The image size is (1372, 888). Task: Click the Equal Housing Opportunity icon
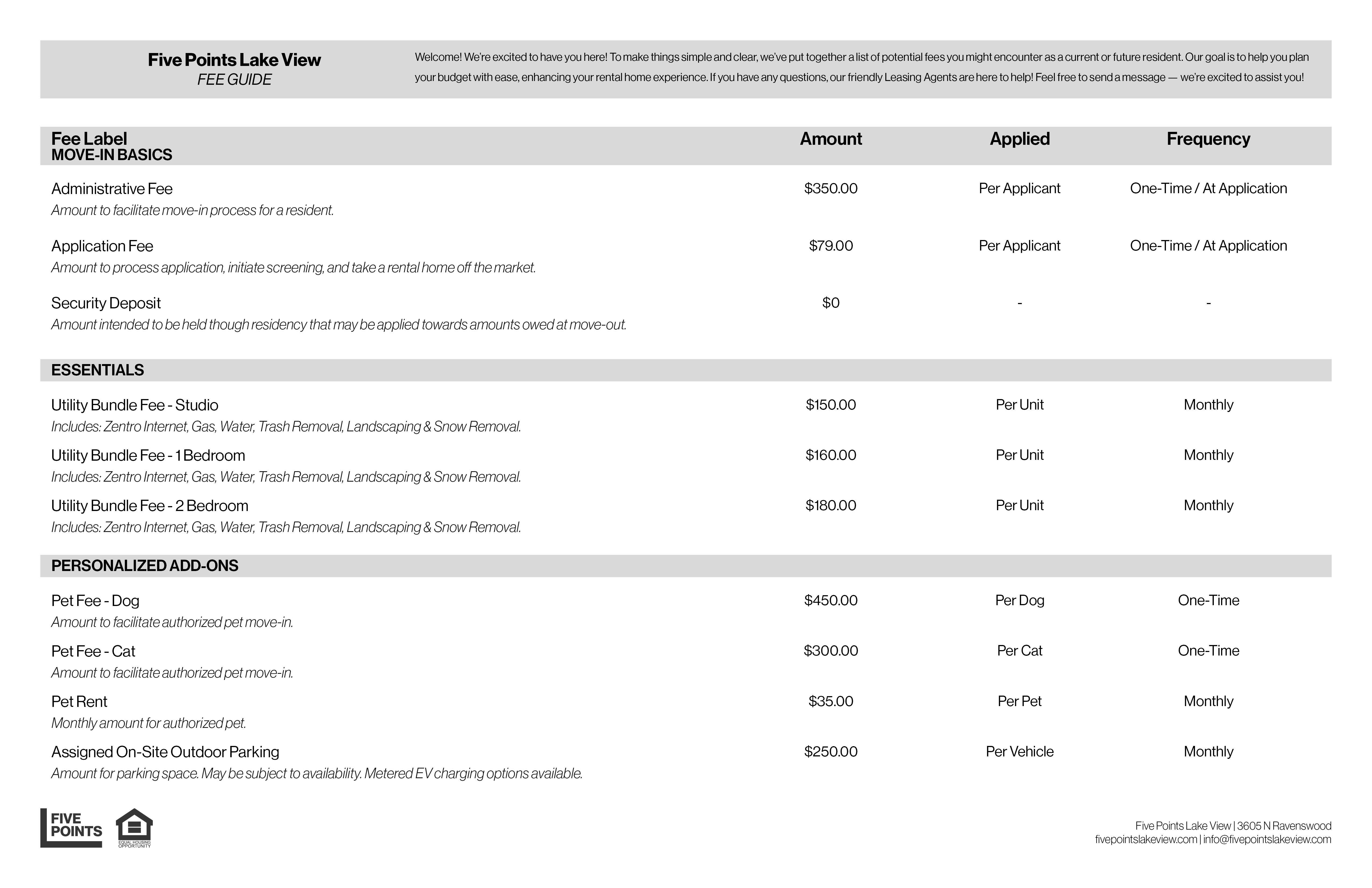(134, 827)
